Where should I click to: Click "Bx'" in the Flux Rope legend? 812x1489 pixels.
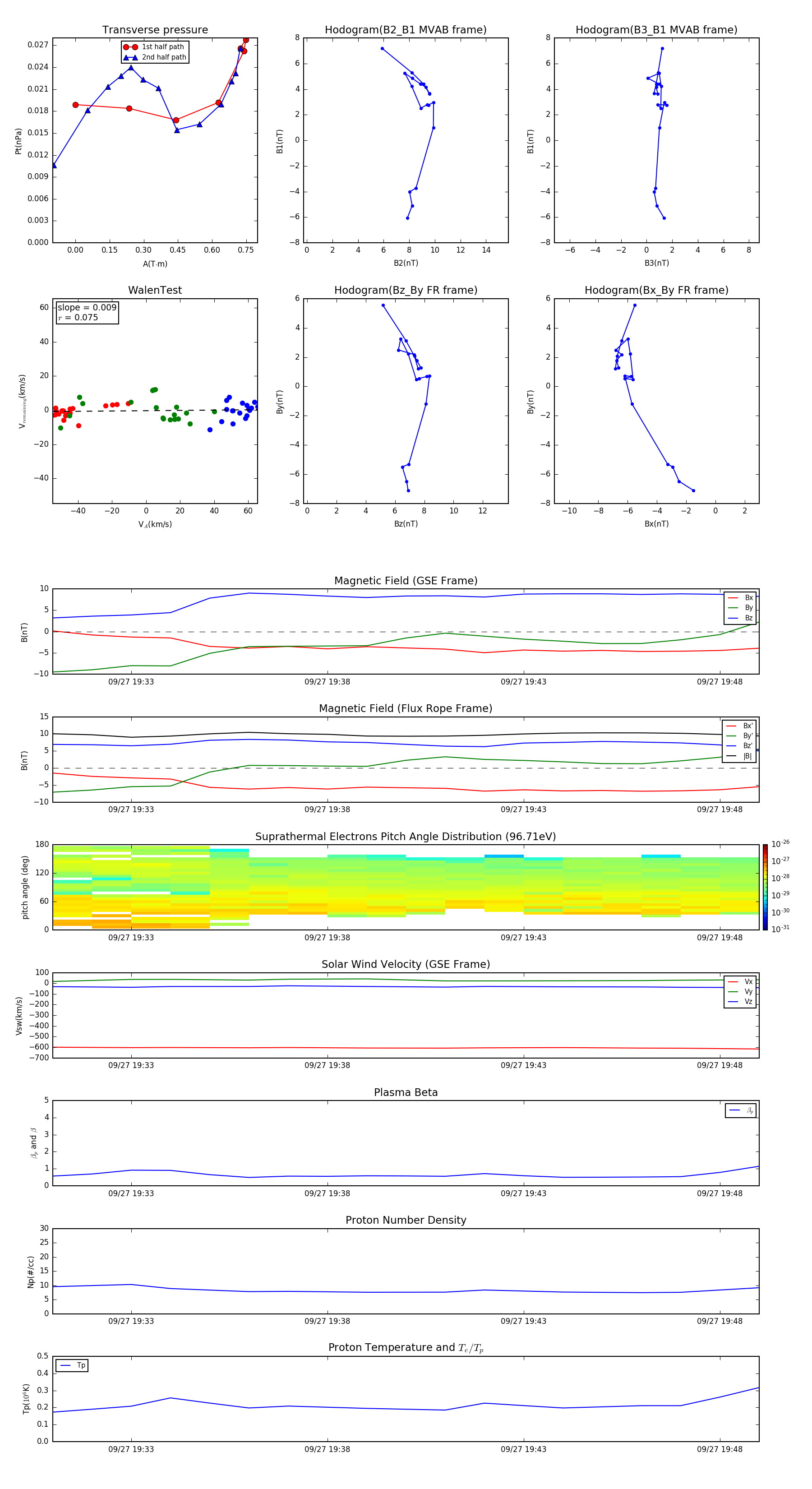point(748,726)
